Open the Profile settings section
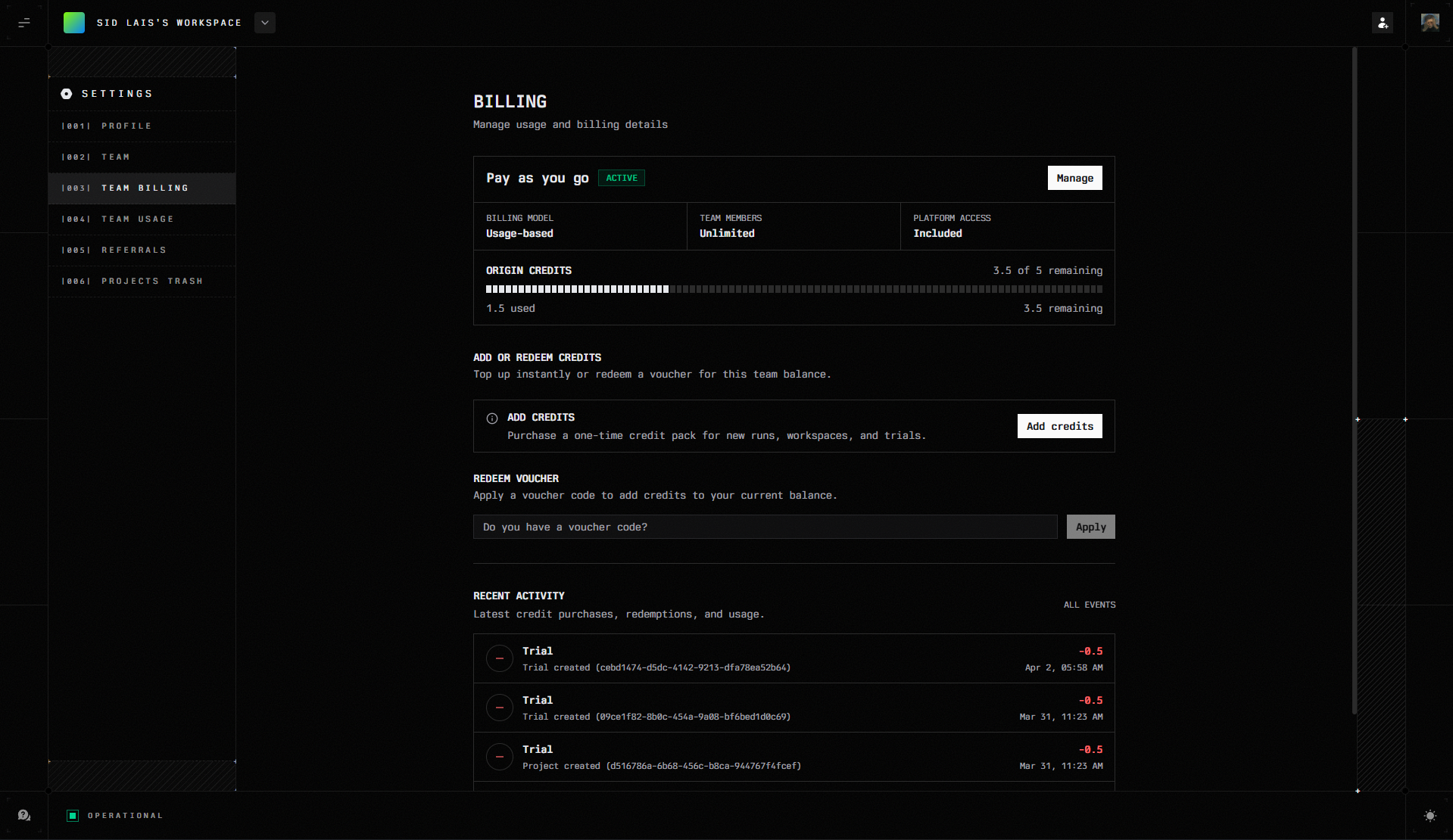The width and height of the screenshot is (1453, 840). pyautogui.click(x=126, y=126)
